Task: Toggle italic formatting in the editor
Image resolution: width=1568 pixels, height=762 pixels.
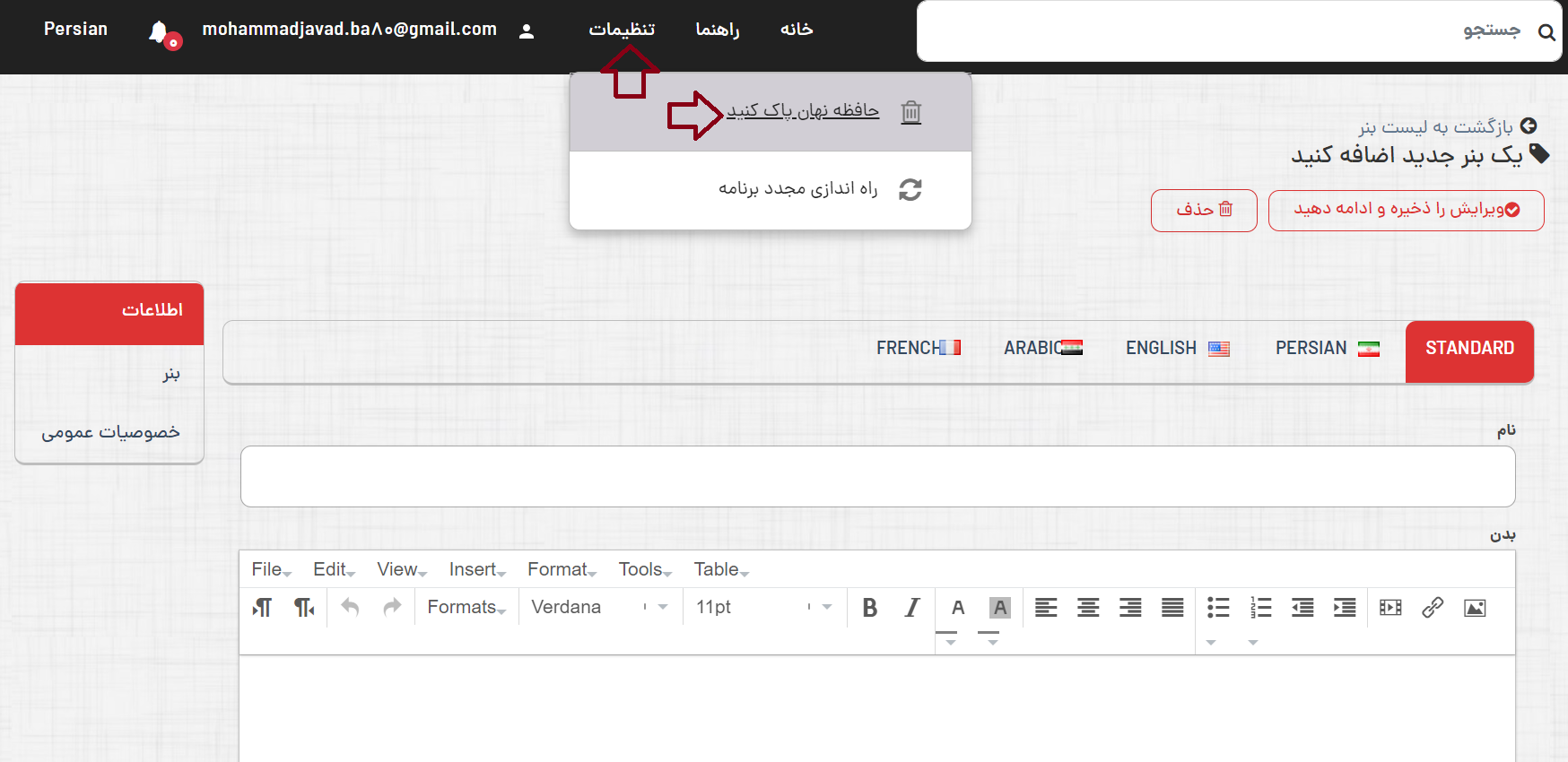Action: tap(911, 608)
